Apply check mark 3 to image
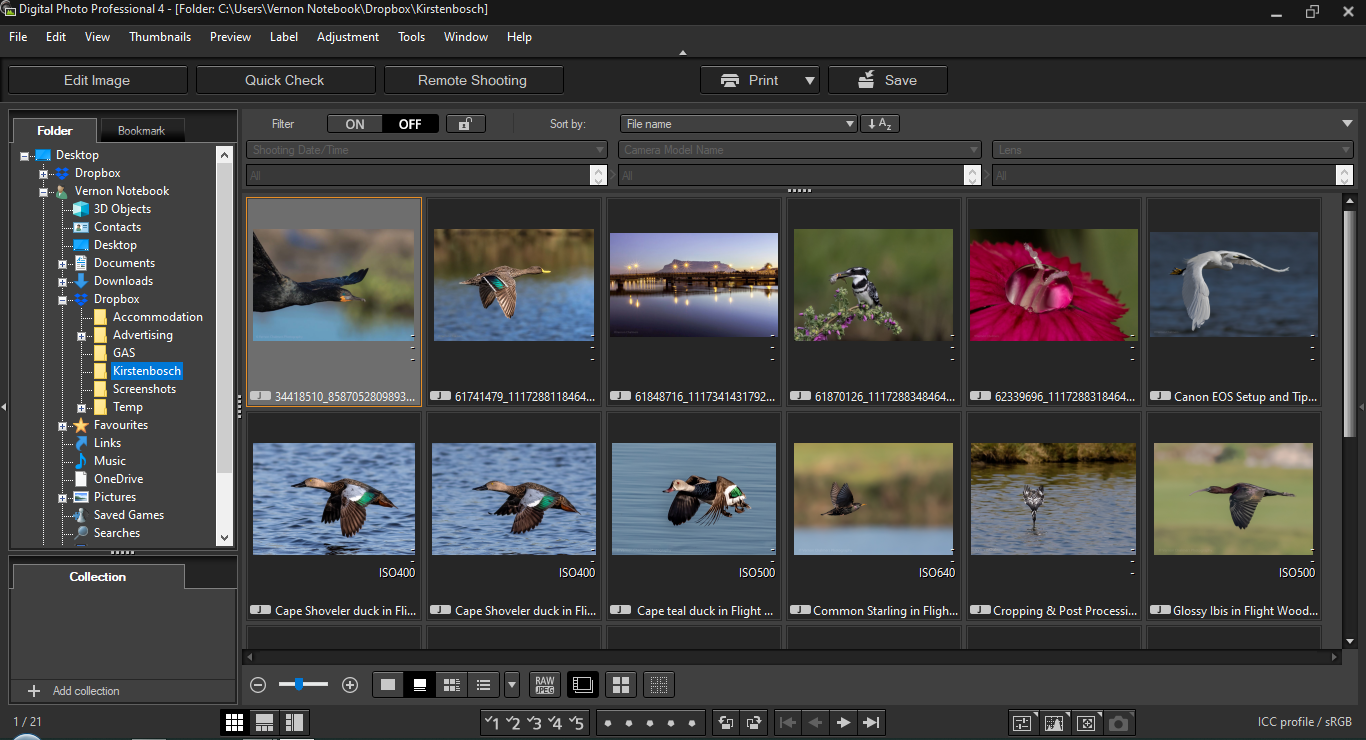 click(x=534, y=723)
